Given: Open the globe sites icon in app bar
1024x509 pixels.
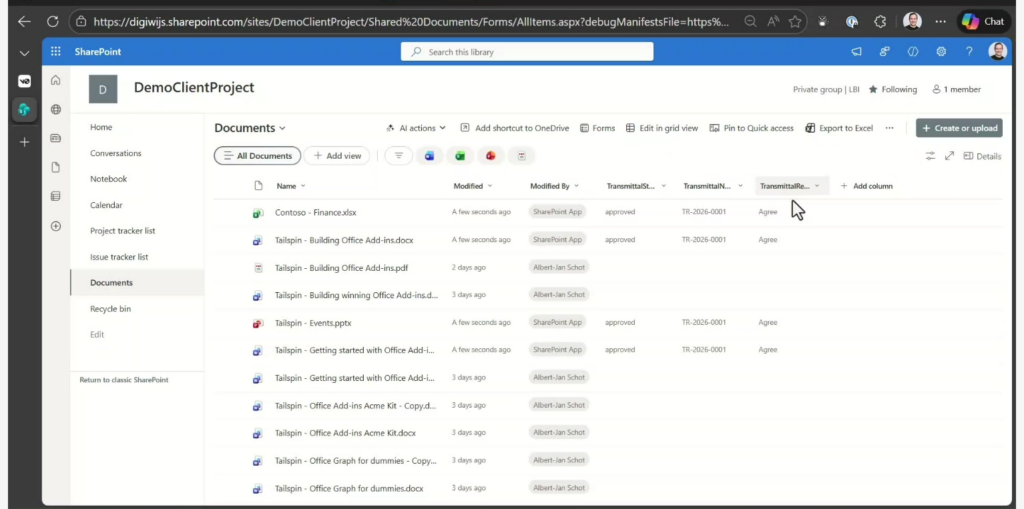Looking at the screenshot, I should [56, 109].
